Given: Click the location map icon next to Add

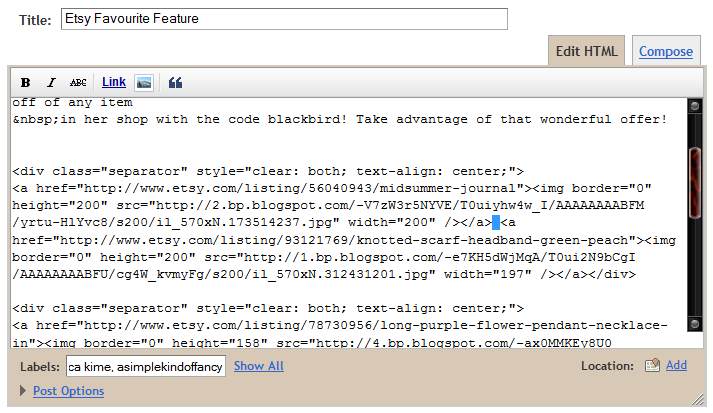Looking at the screenshot, I should (x=652, y=365).
